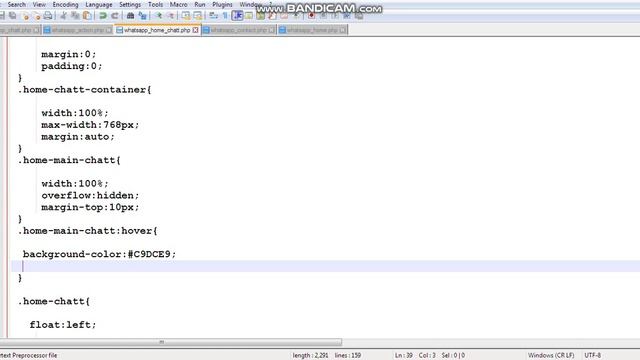Switch to whatsapp_action.php tab

click(78, 30)
